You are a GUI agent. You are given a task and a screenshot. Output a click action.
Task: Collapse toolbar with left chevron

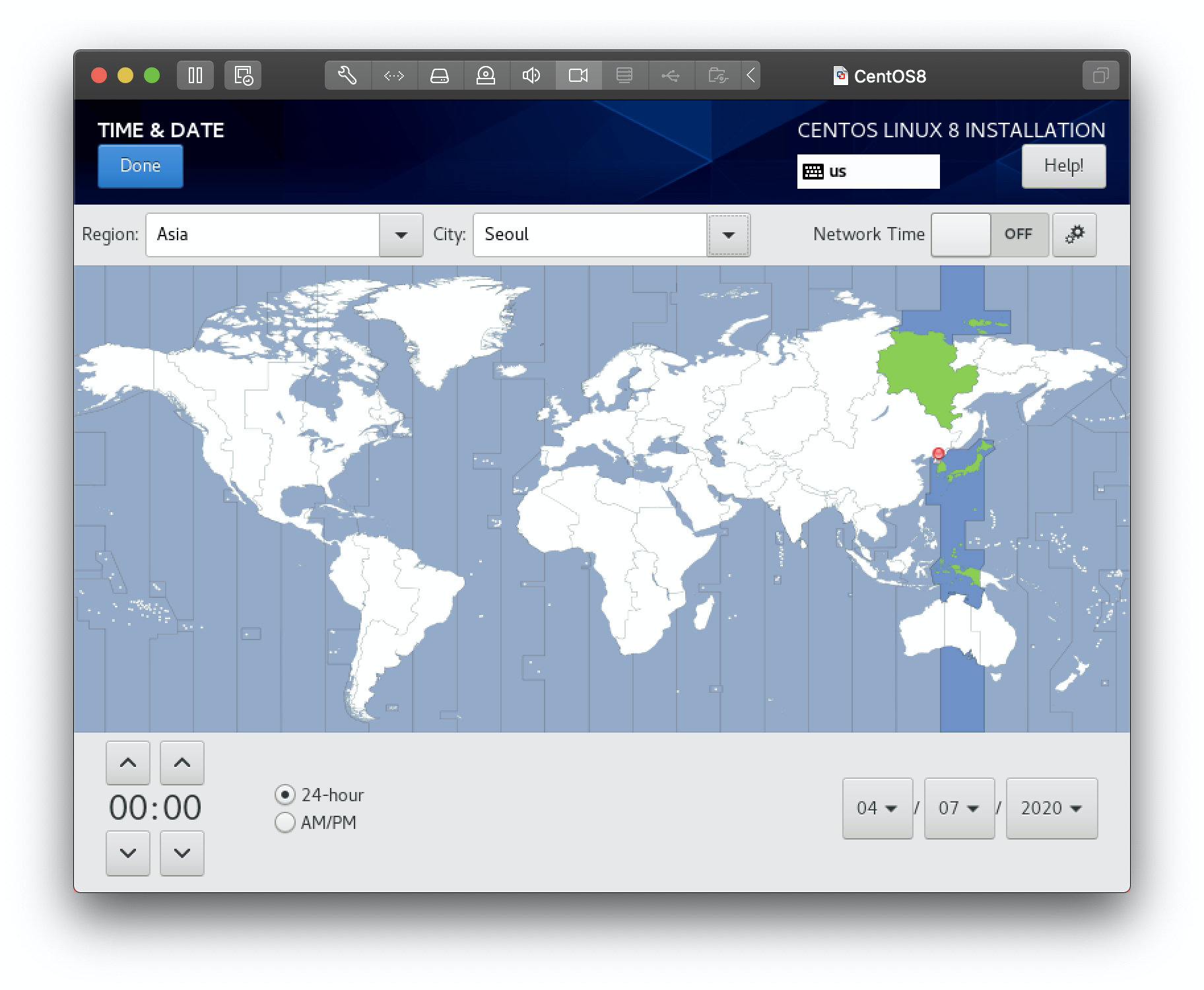click(751, 75)
